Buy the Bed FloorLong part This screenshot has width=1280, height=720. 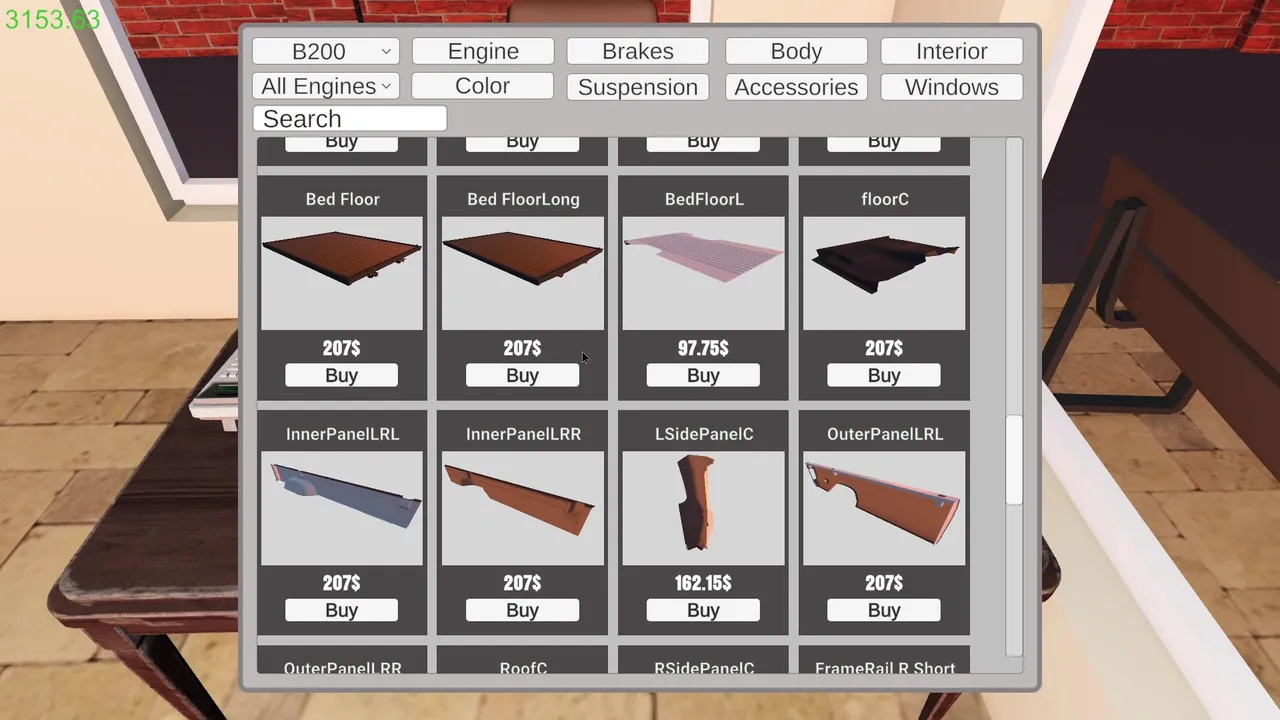522,375
